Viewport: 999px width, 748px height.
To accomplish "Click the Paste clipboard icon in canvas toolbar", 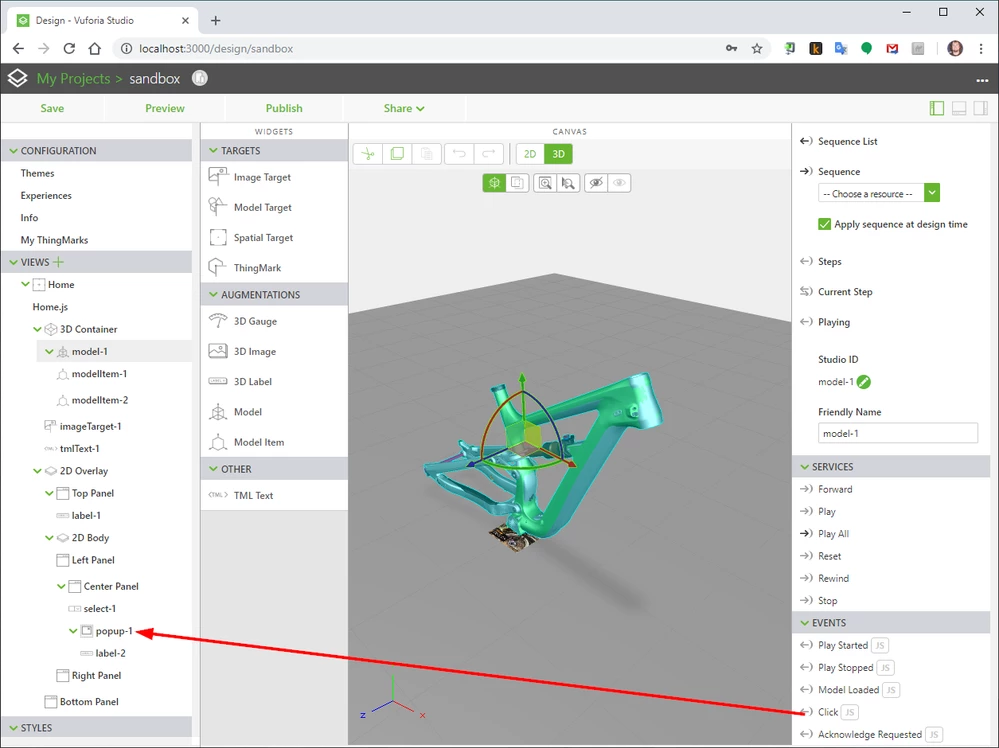I will click(x=426, y=154).
